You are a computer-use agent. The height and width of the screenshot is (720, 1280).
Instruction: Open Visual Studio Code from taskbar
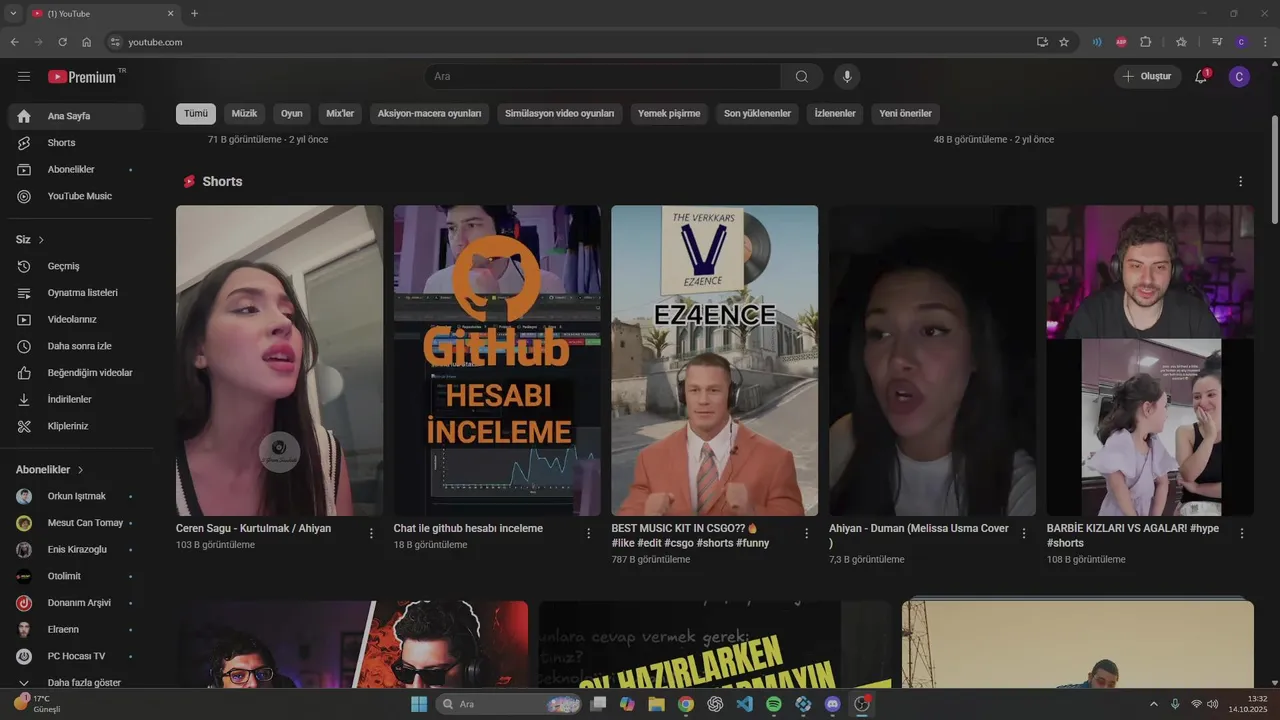[744, 704]
